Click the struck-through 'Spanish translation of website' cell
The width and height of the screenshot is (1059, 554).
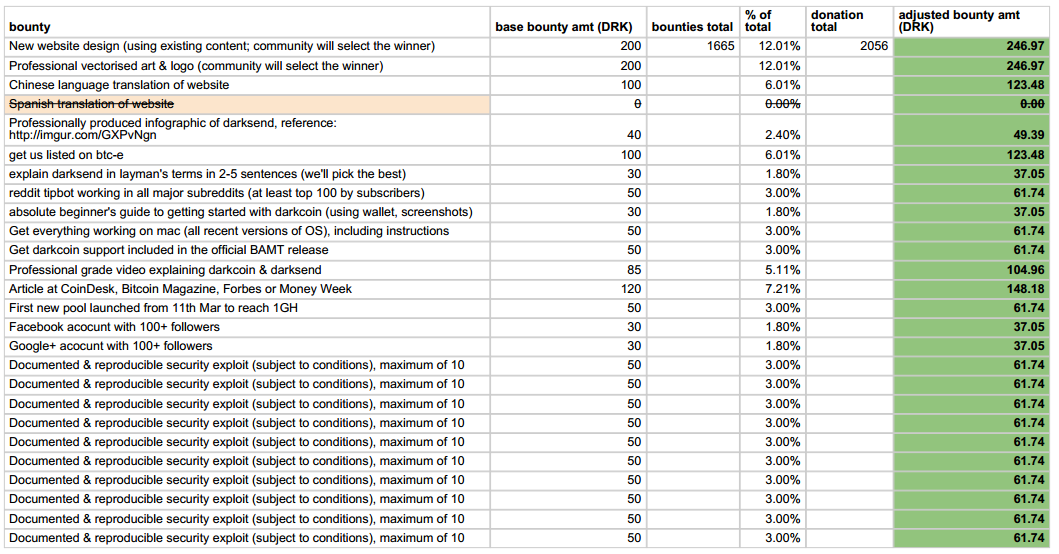pyautogui.click(x=247, y=104)
